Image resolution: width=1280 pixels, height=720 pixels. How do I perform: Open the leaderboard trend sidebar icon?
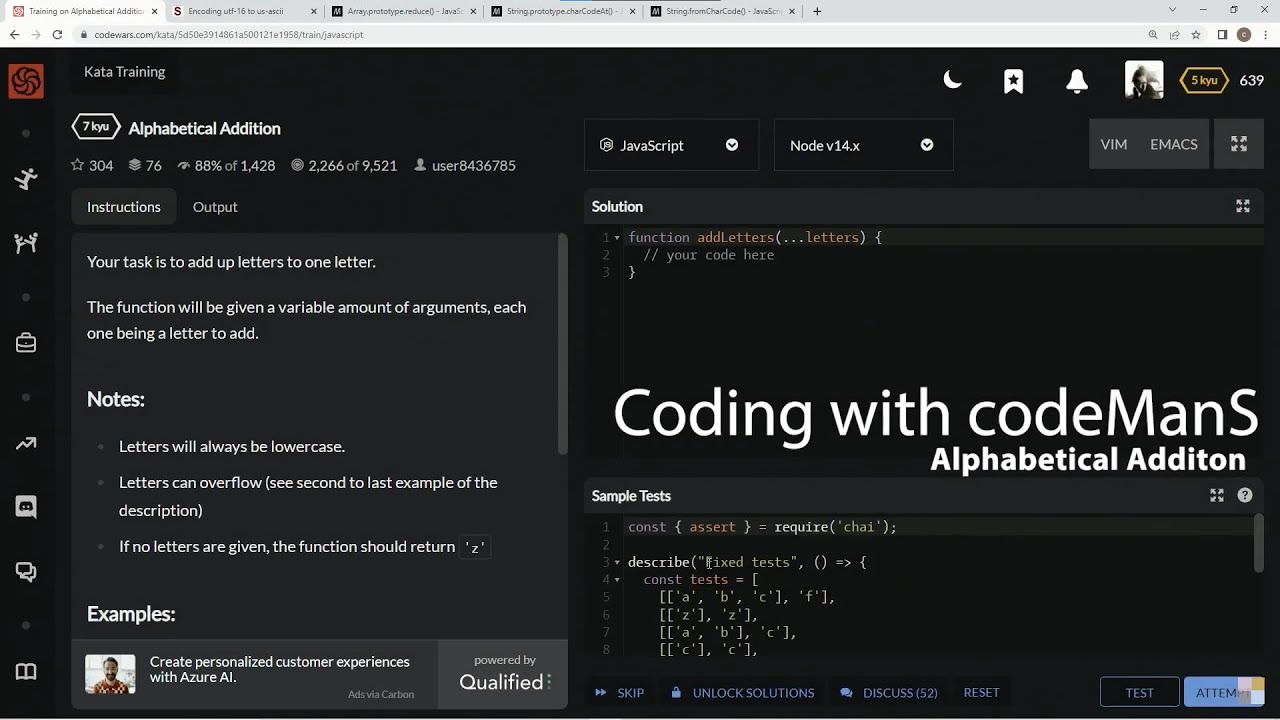26,444
